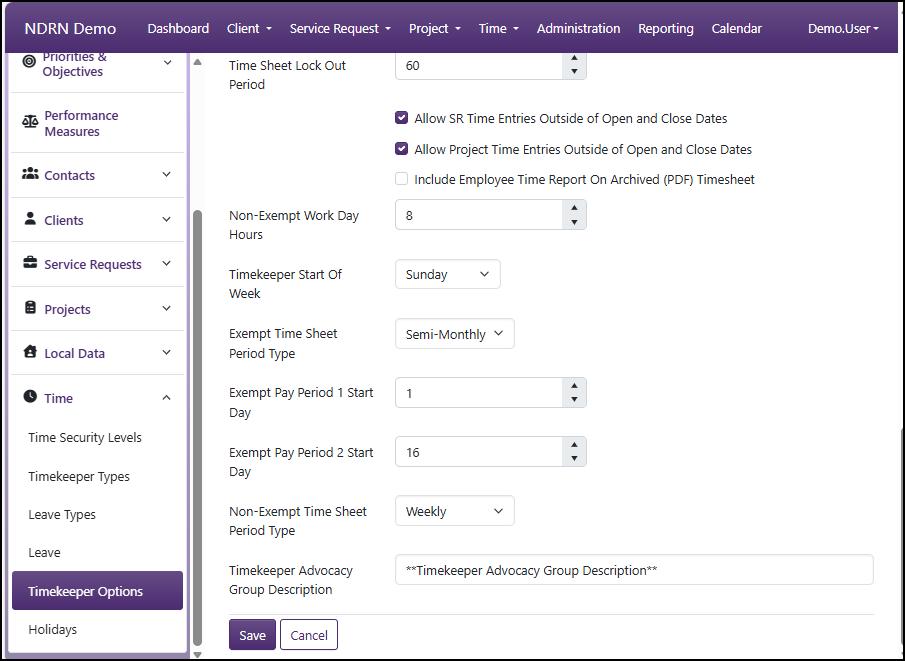Open Holidays sidebar item

pos(53,629)
